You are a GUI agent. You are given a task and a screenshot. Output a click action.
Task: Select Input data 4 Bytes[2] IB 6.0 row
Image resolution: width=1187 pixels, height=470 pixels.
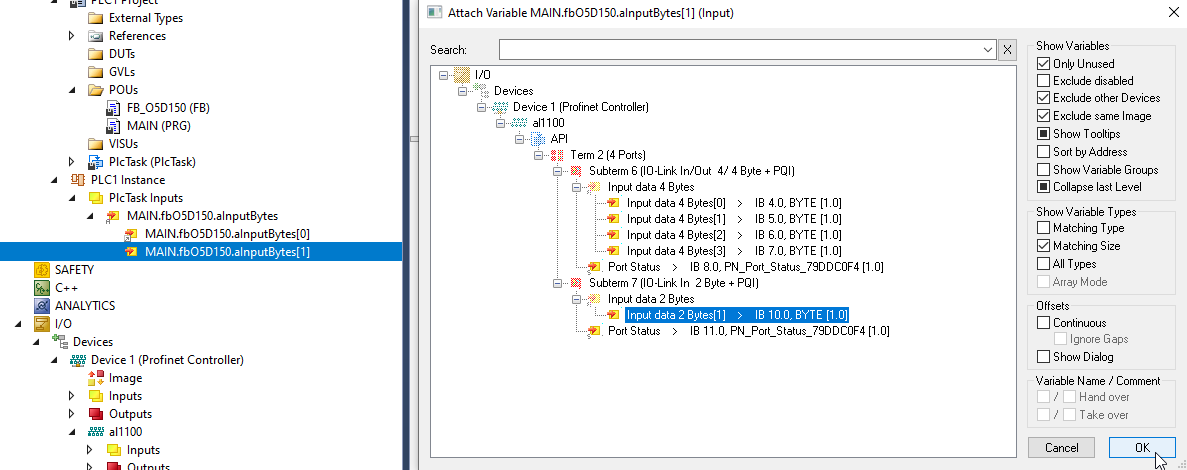coord(734,235)
